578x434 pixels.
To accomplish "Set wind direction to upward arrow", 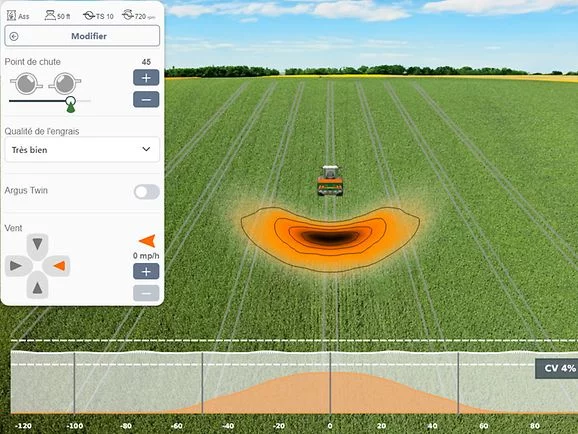I will click(x=37, y=287).
